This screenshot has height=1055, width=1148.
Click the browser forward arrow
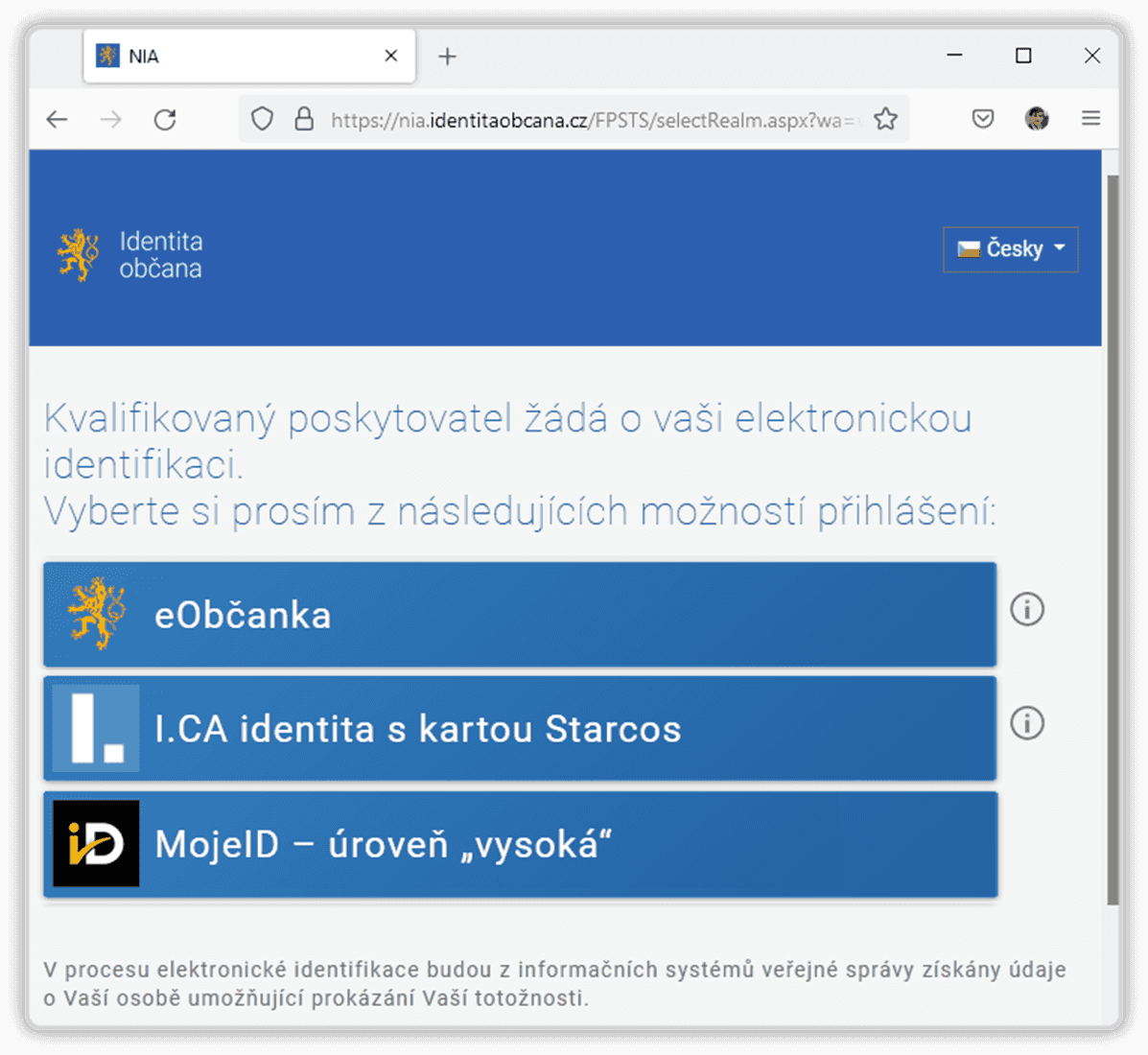tap(111, 119)
